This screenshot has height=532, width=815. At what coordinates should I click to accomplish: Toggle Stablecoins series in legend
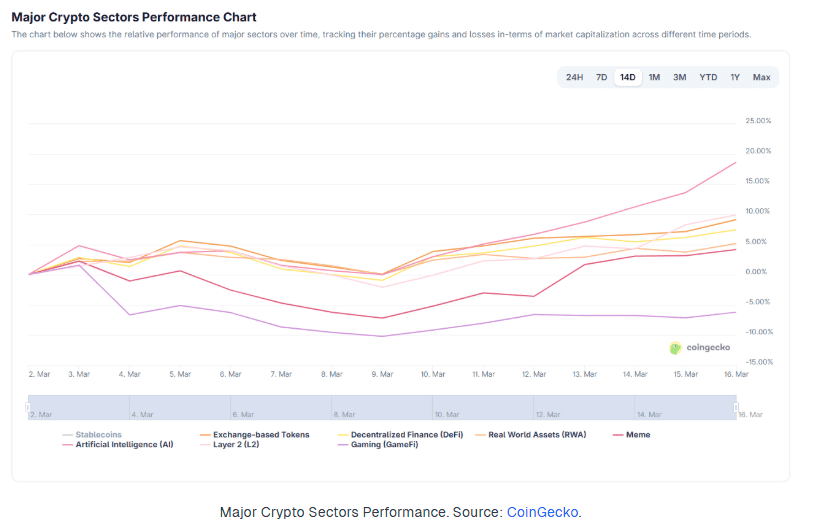pyautogui.click(x=92, y=435)
